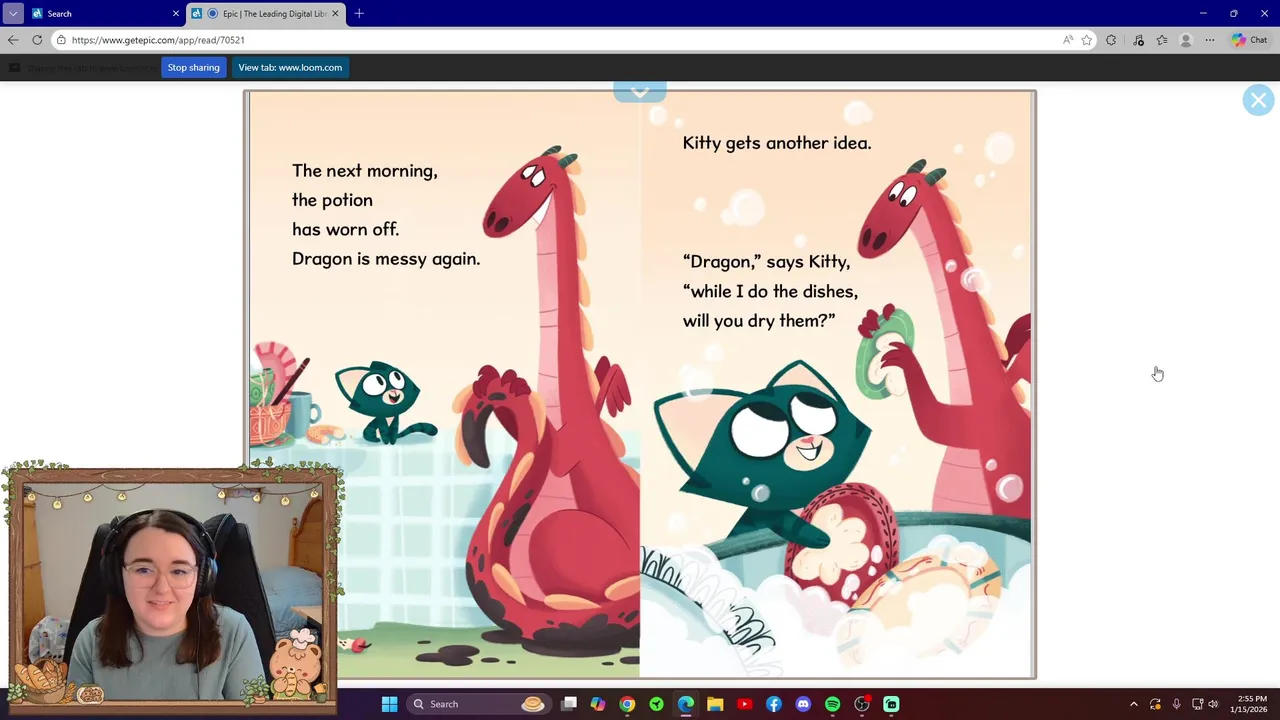Screen dimensions: 1280x720
Task: Open tab actions dropdown
Action: pos(13,14)
